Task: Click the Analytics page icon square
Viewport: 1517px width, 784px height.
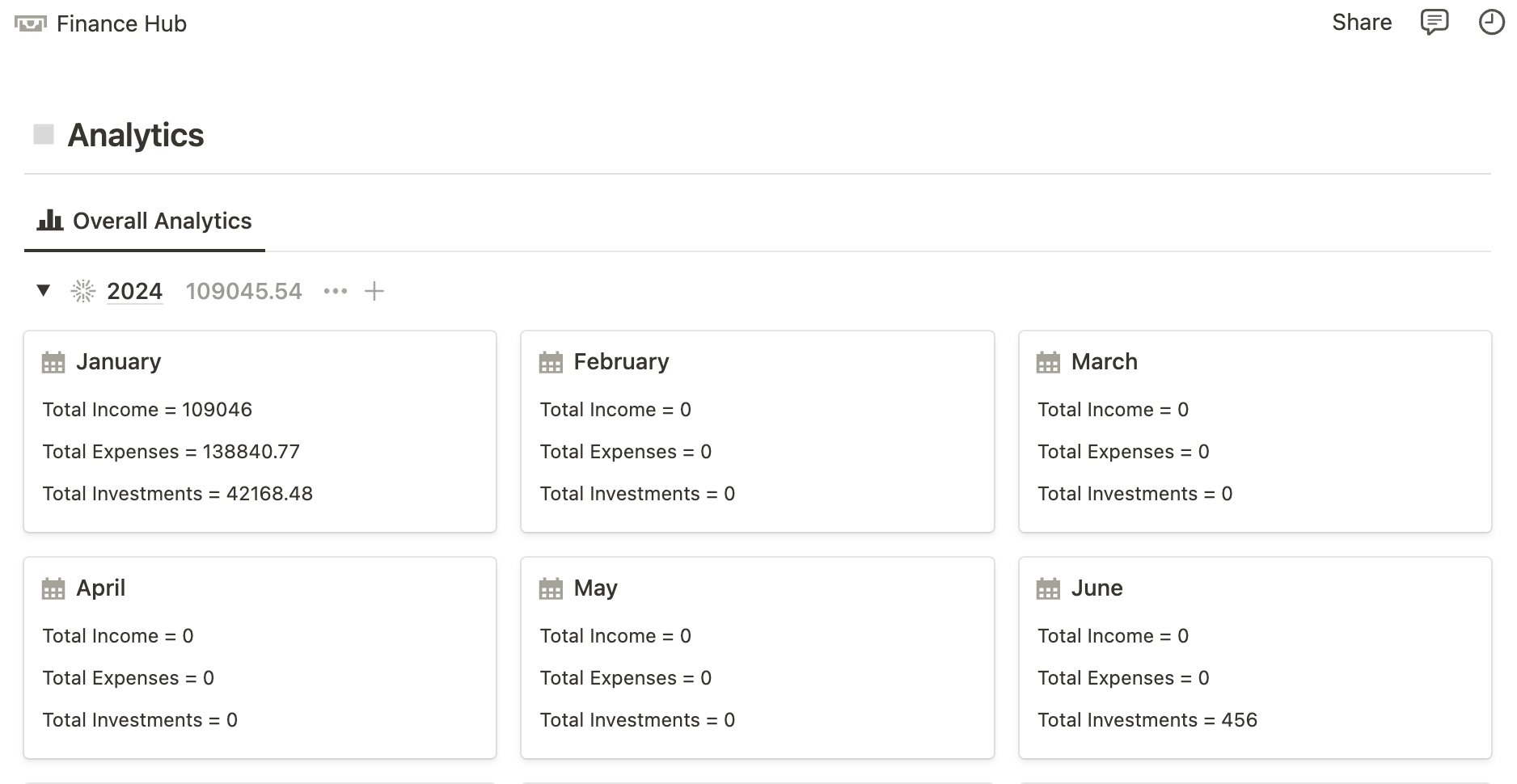Action: pos(44,135)
